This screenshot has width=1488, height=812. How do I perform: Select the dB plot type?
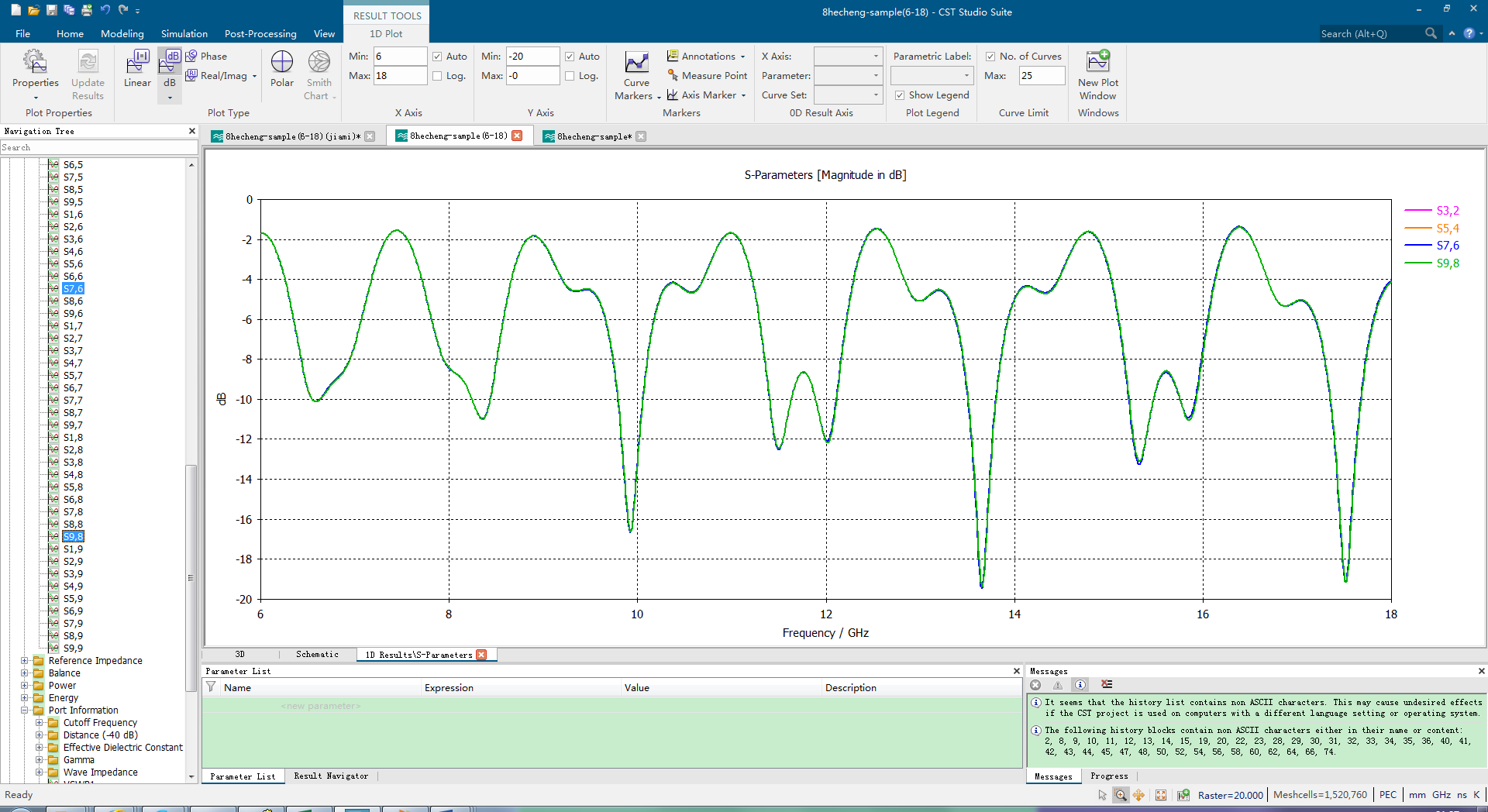pyautogui.click(x=169, y=68)
